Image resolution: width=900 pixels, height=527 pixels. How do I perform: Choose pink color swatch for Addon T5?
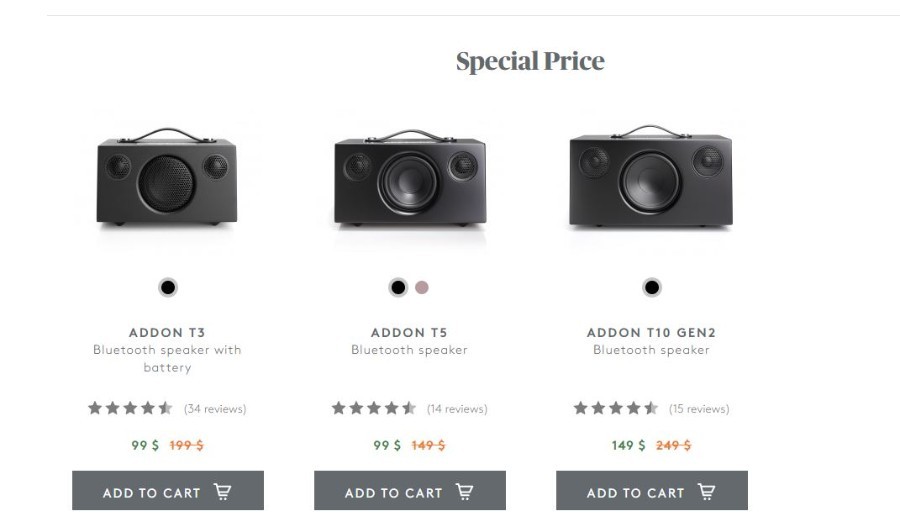click(422, 287)
